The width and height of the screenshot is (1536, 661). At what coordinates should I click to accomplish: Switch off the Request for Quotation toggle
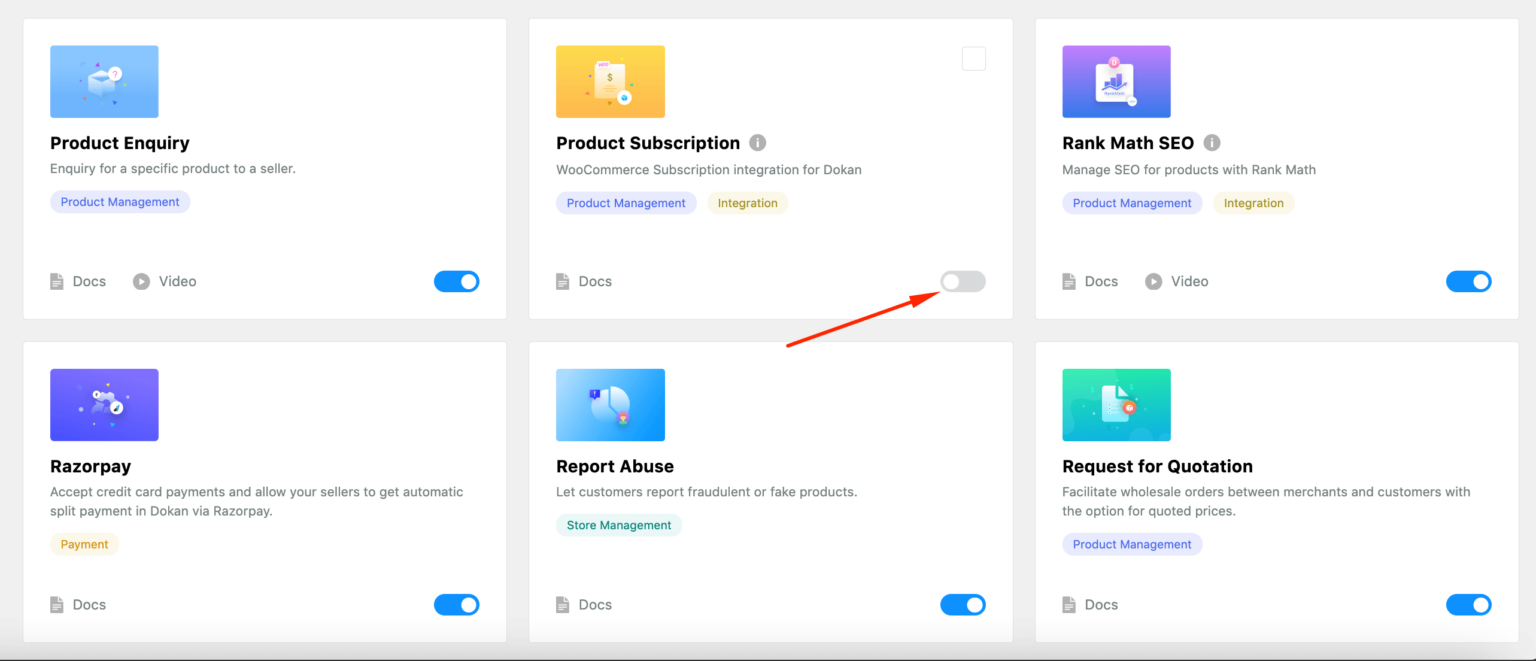coord(1469,605)
